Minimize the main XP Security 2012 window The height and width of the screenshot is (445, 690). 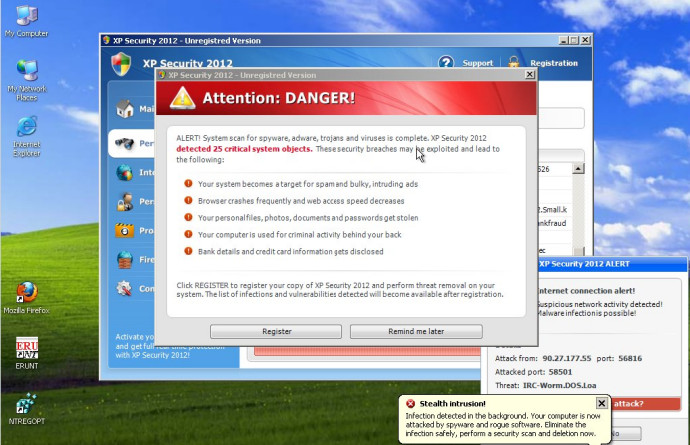[x=564, y=40]
